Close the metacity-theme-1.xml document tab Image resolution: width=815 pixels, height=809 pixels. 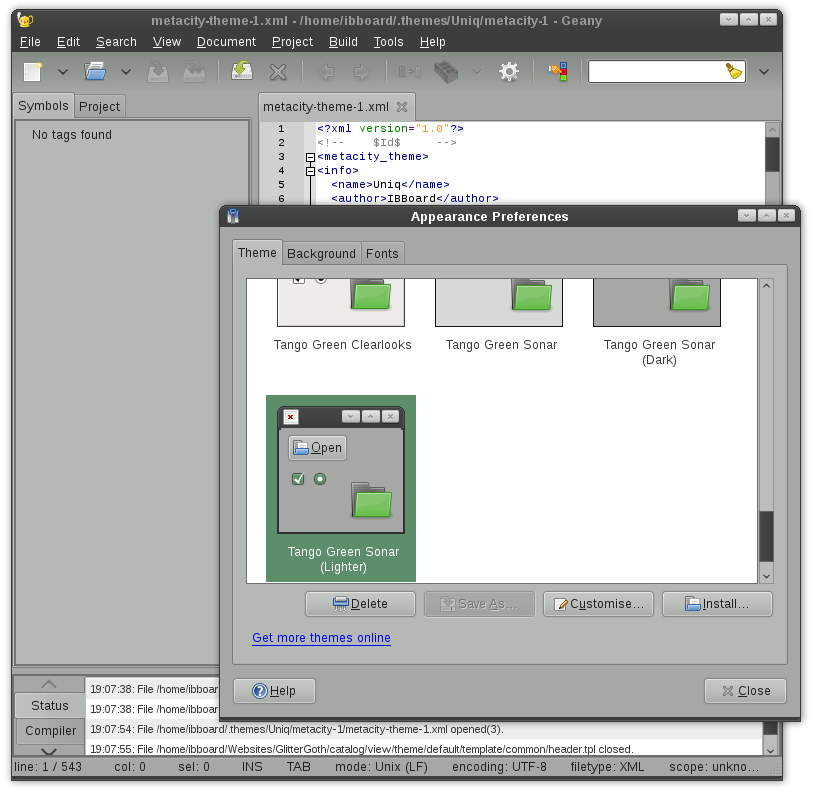(402, 107)
